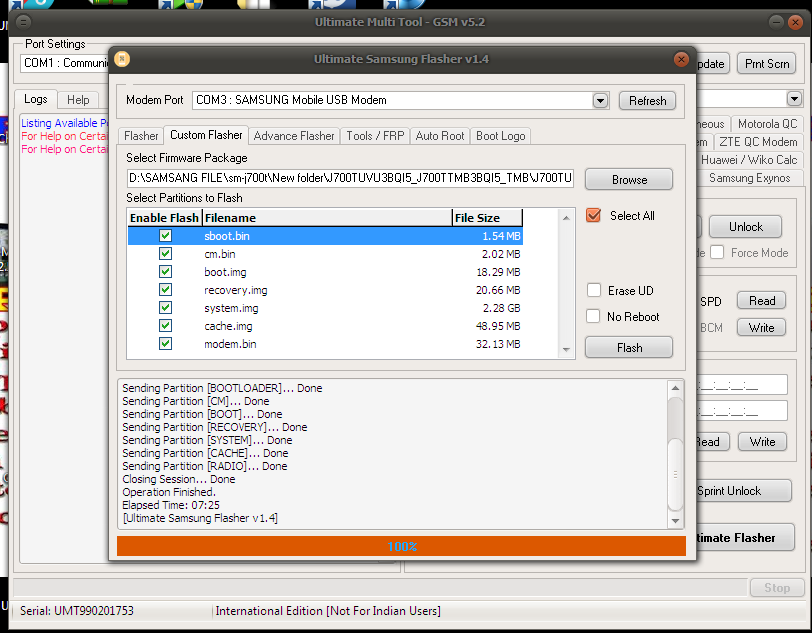Click the BCM Write button

(x=761, y=327)
